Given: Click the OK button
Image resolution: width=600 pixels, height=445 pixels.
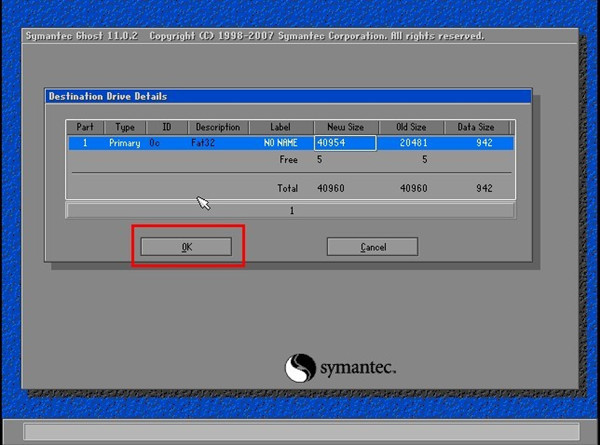Looking at the screenshot, I should tap(186, 246).
